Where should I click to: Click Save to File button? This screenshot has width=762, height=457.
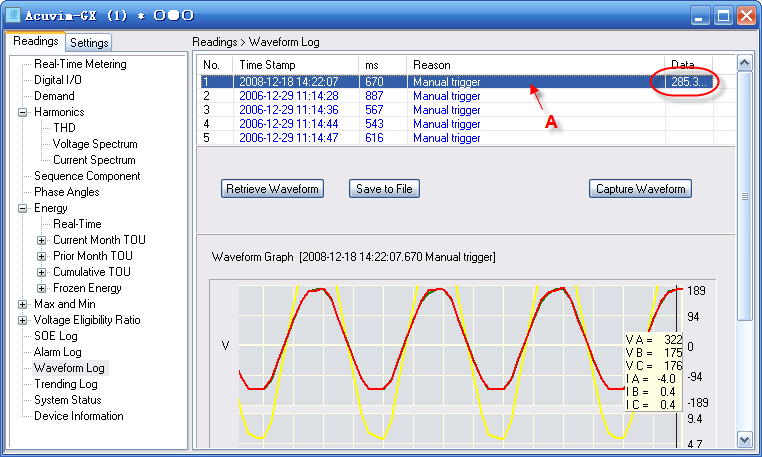(x=384, y=189)
